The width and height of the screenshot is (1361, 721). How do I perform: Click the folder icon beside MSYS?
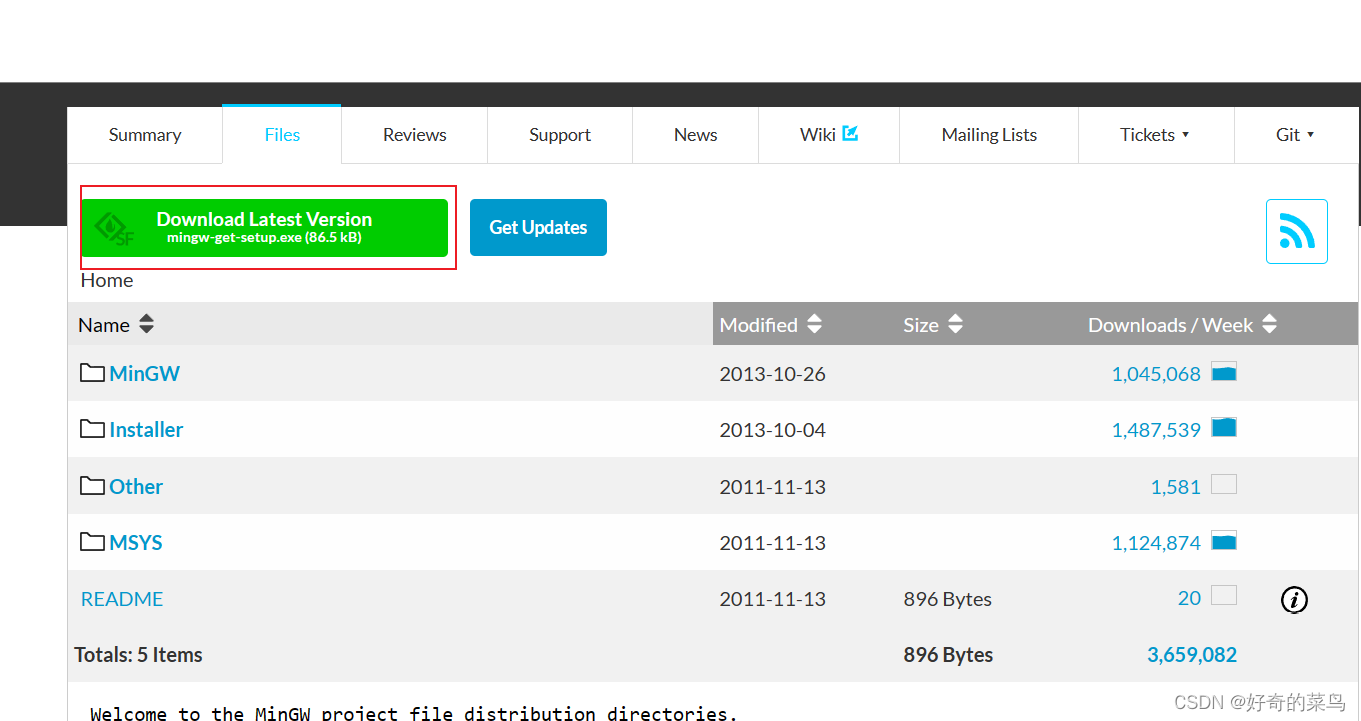91,541
